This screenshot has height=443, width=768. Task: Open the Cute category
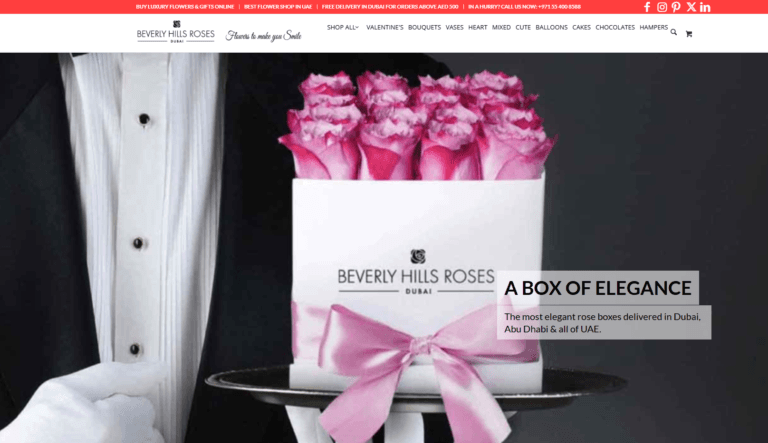click(523, 27)
